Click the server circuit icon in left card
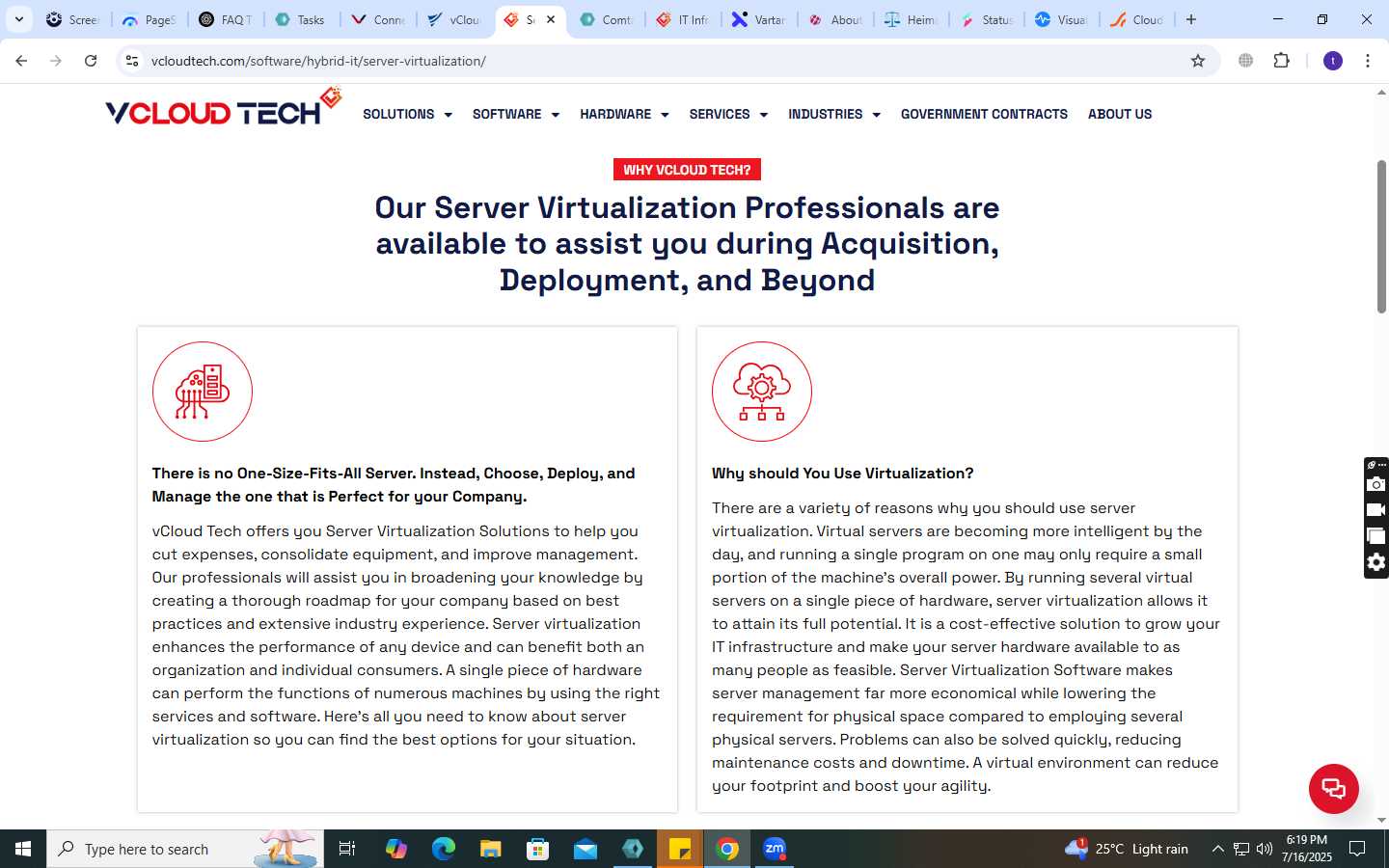Screen dimensions: 1389x868 [203, 392]
